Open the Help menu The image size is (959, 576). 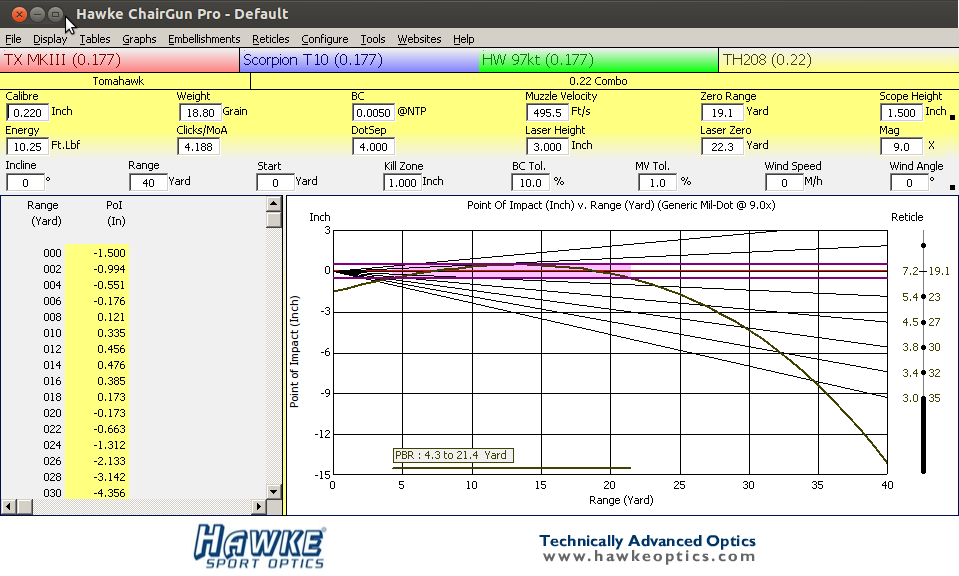point(464,39)
